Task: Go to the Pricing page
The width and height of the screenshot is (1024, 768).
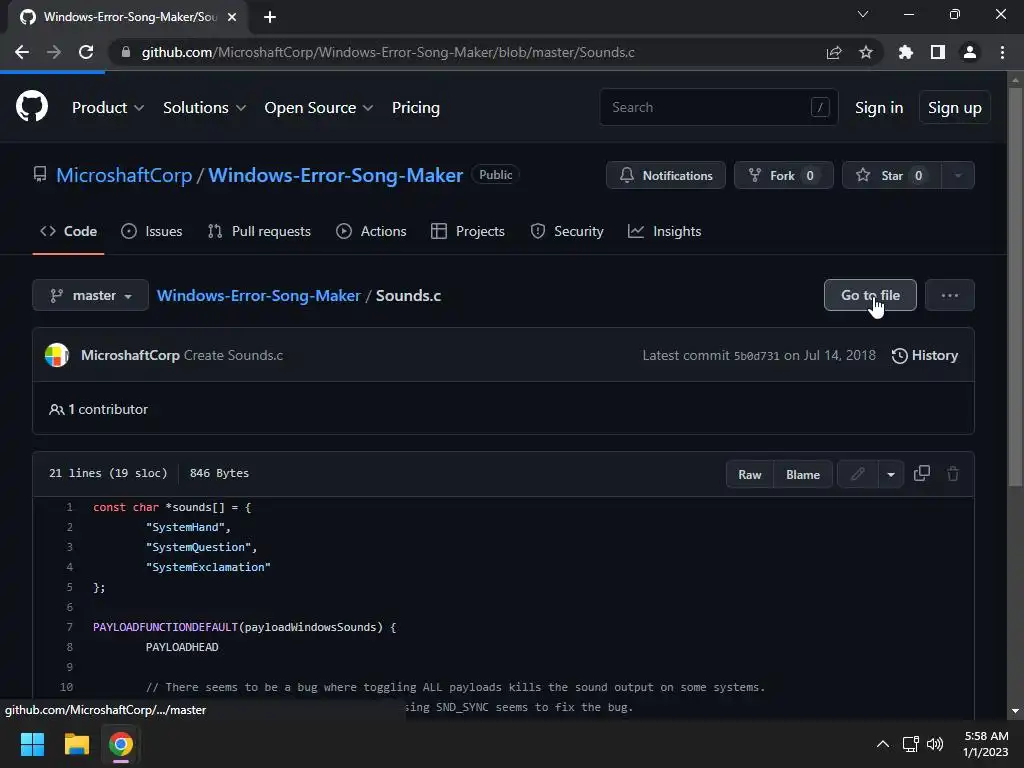Action: pyautogui.click(x=415, y=108)
